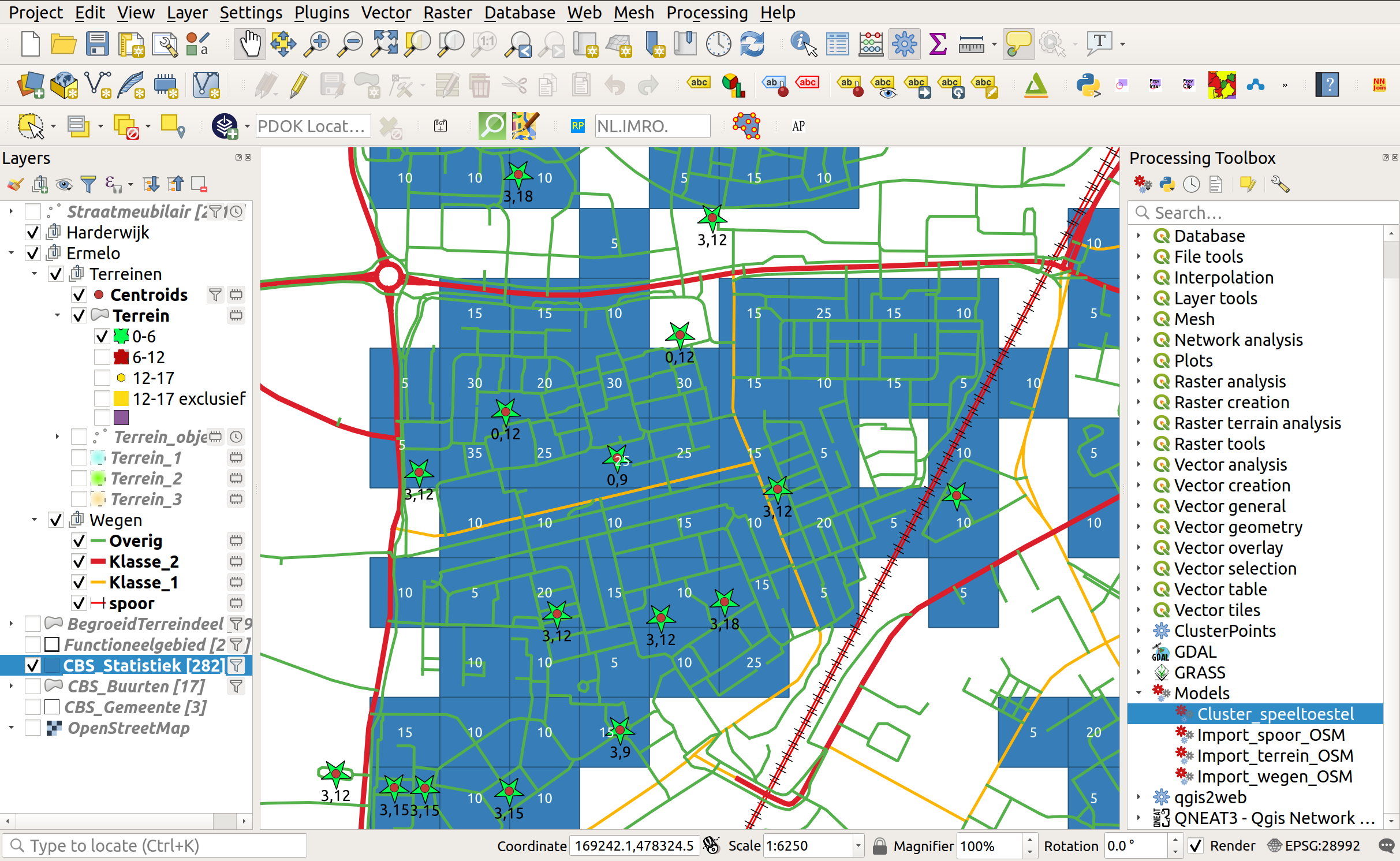Open the Vector menu
The width and height of the screenshot is (1400, 861).
coord(386,12)
